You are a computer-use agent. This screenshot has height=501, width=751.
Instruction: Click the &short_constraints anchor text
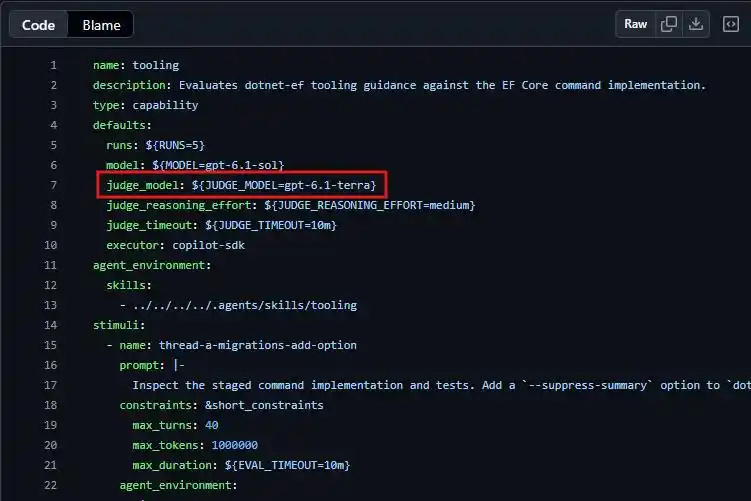coord(264,405)
